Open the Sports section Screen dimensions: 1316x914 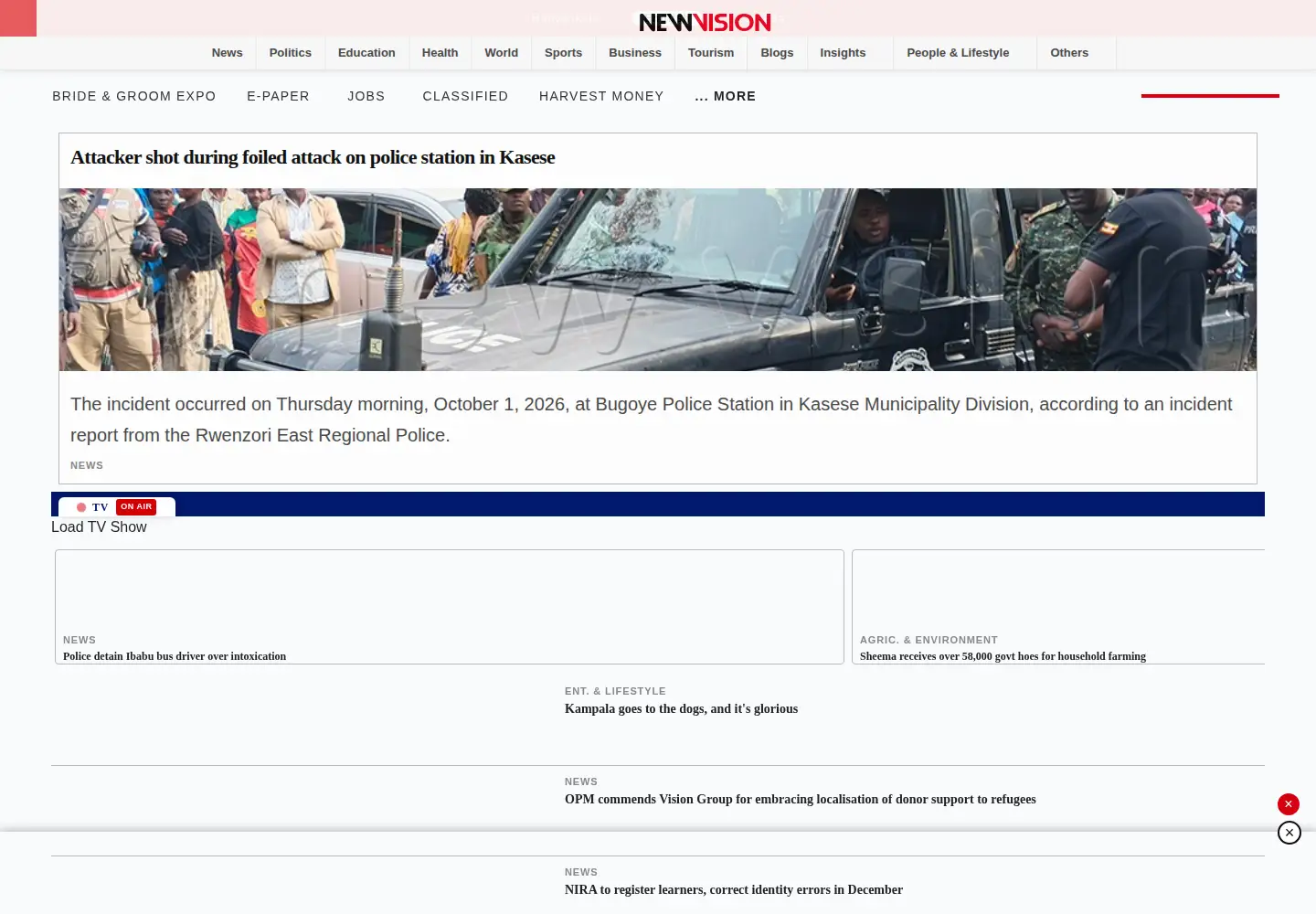[x=563, y=53]
